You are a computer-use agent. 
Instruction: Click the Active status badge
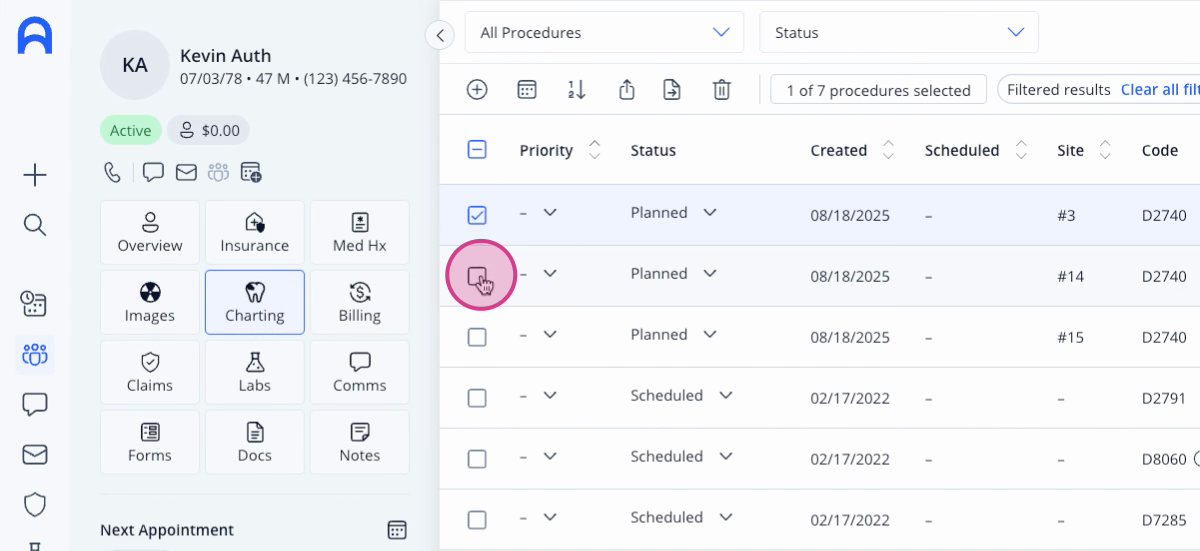[130, 130]
